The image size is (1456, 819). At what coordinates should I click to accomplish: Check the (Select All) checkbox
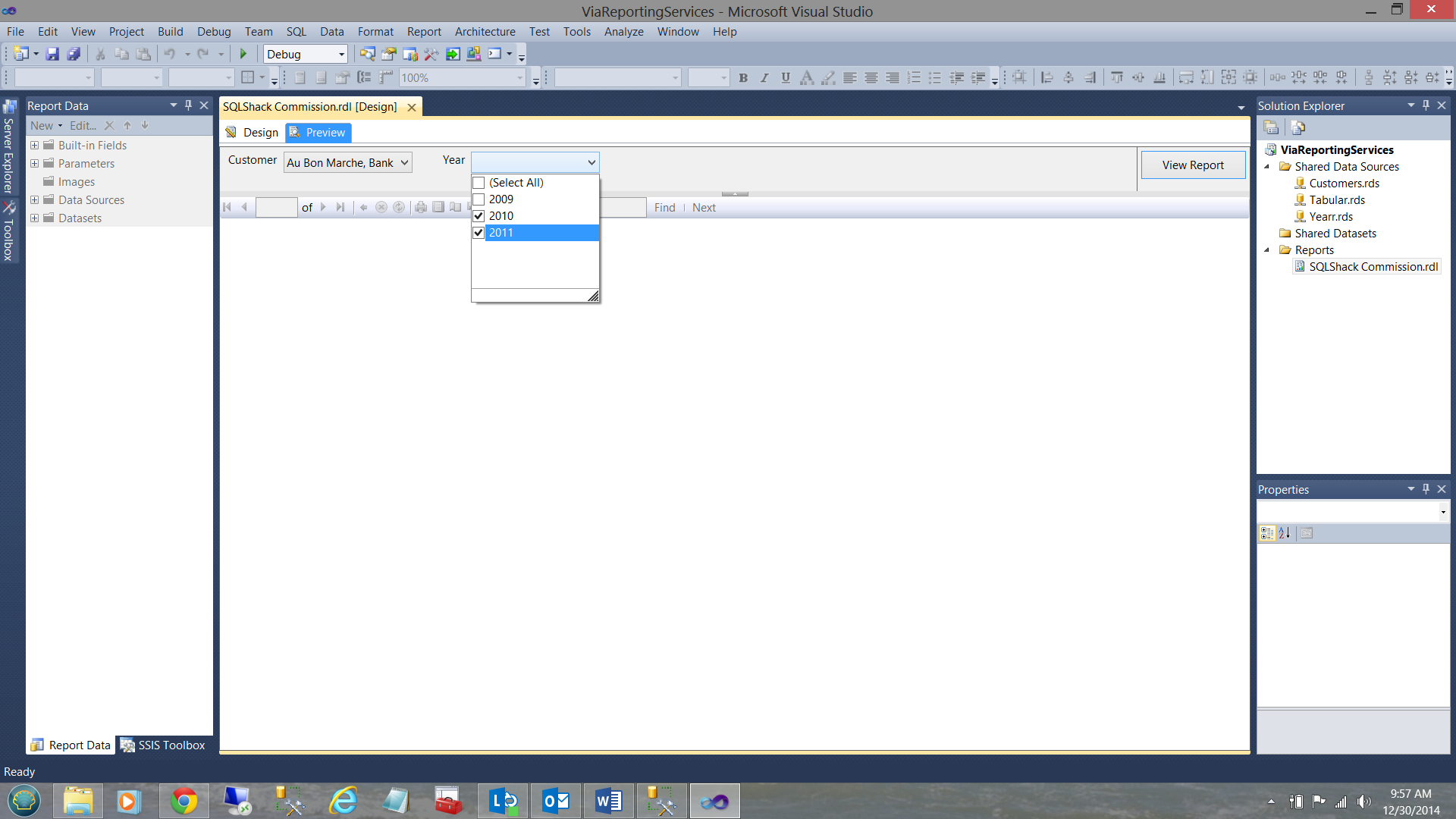pyautogui.click(x=479, y=183)
